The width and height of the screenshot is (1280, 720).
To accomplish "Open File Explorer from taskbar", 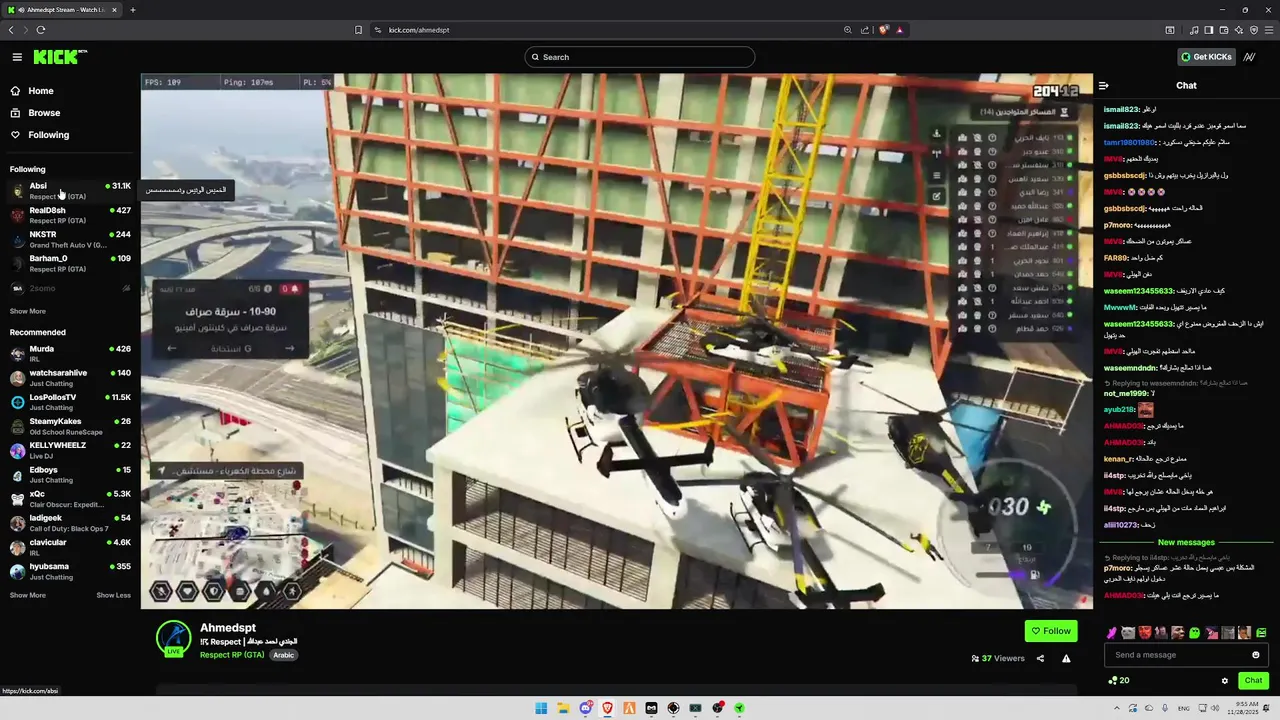I will pos(563,708).
